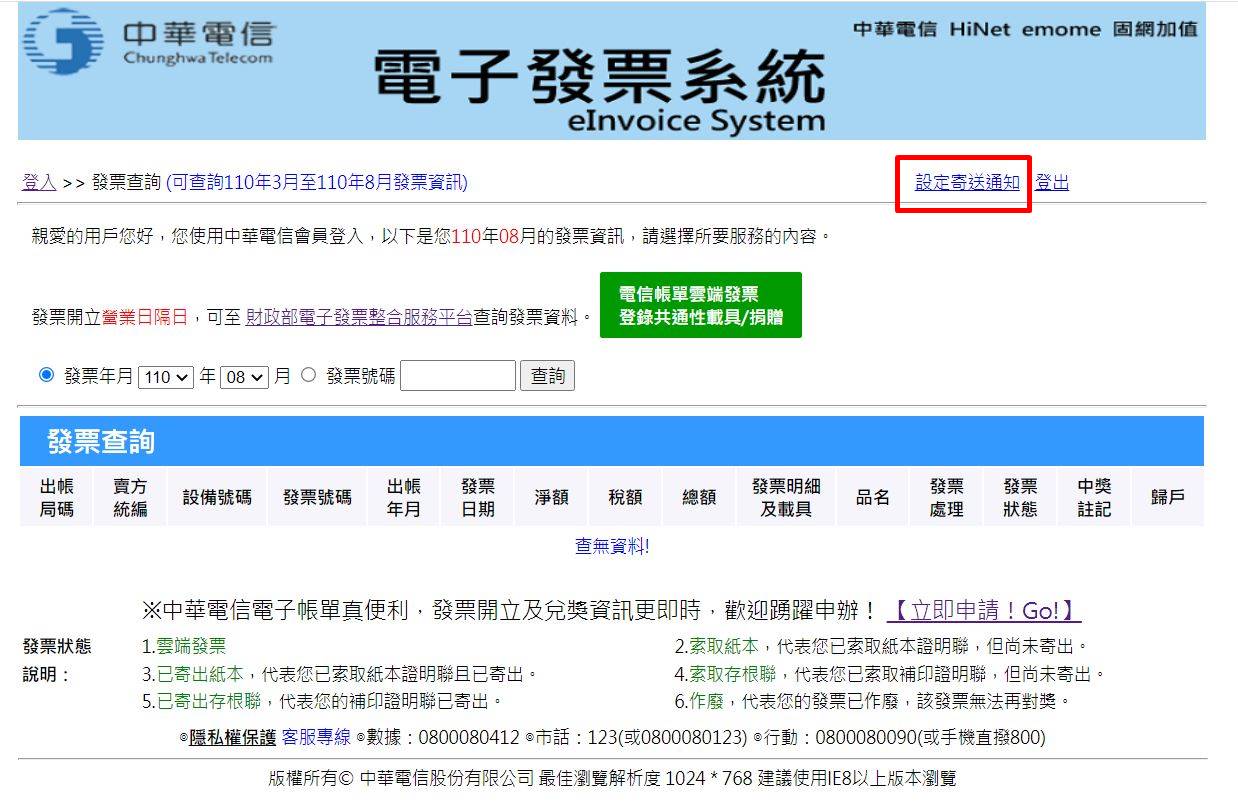Click the 出帳局碼 column header
This screenshot has height=807, width=1238.
56,498
